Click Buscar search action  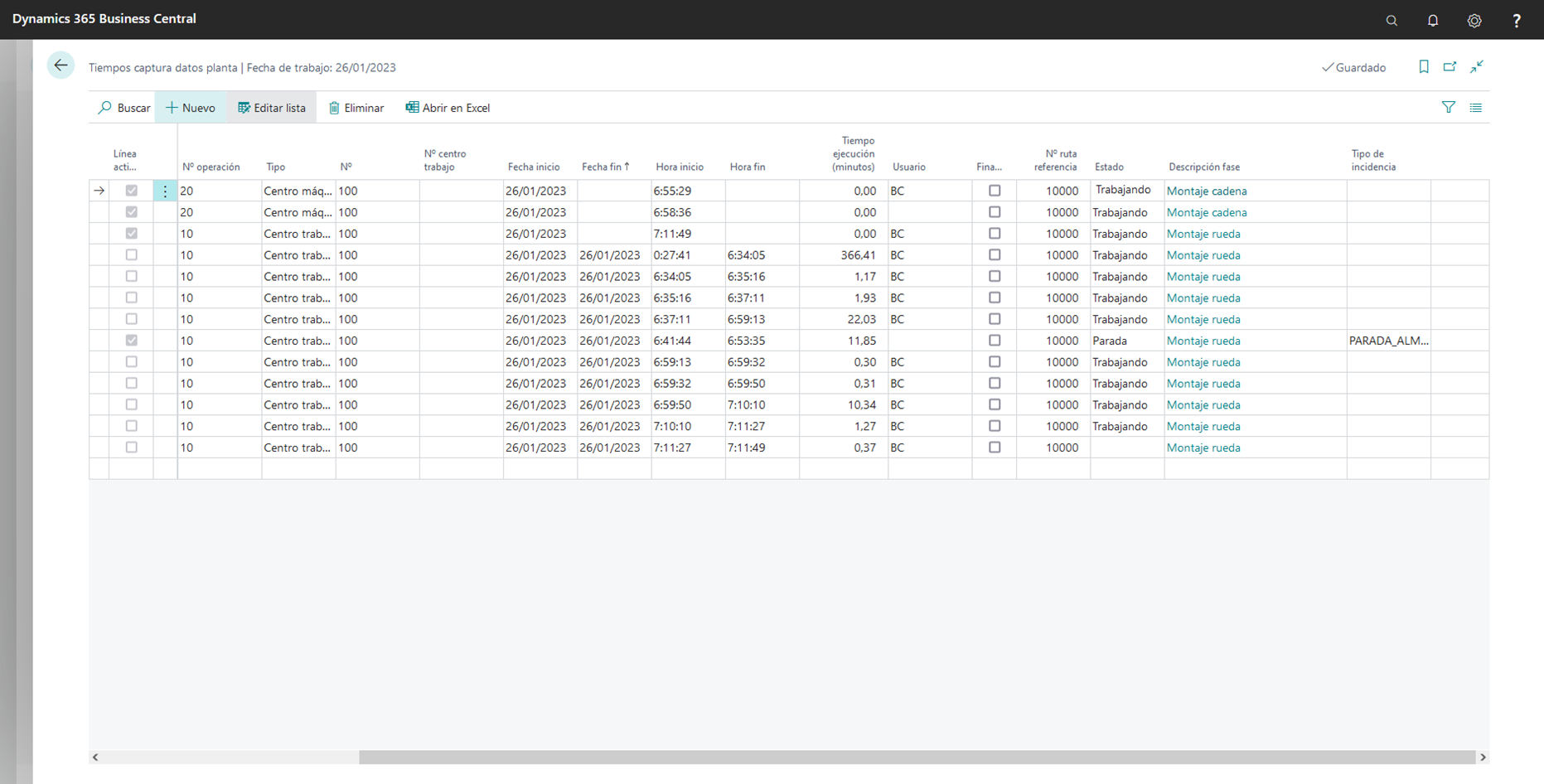[124, 108]
